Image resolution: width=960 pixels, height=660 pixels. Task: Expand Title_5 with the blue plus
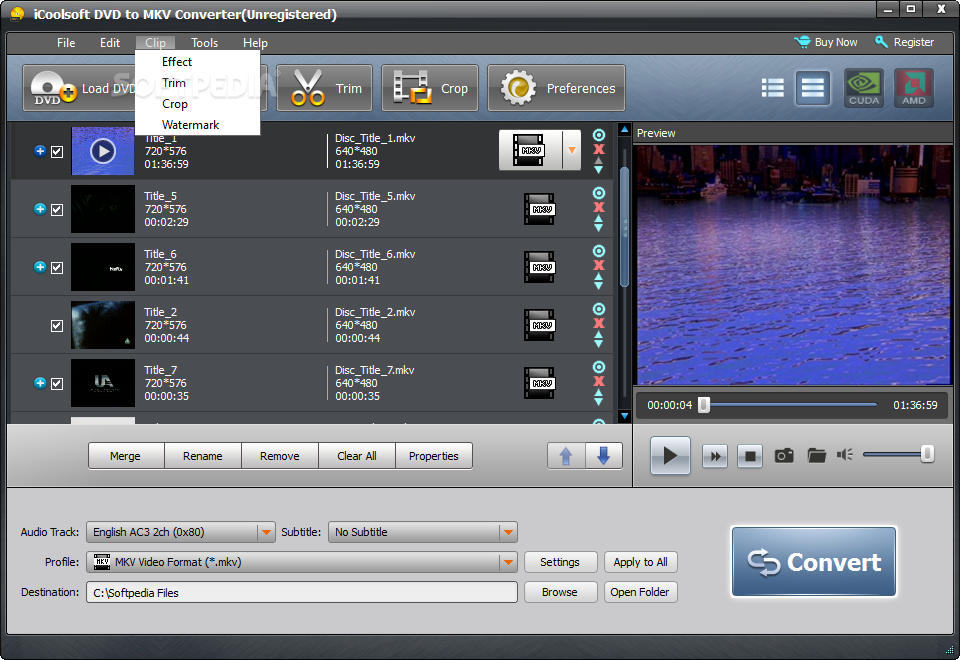click(x=40, y=209)
